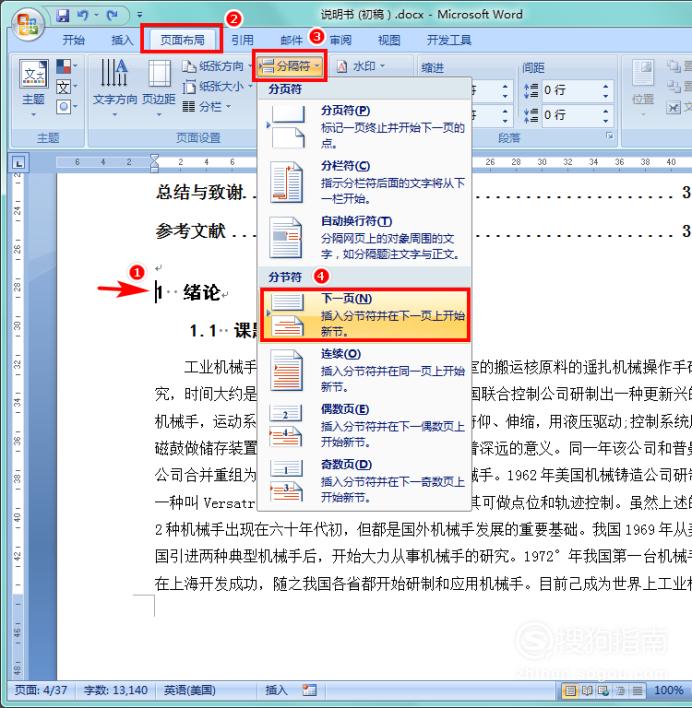
Task: Open the 文字方向 text direction menu
Action: (x=115, y=87)
